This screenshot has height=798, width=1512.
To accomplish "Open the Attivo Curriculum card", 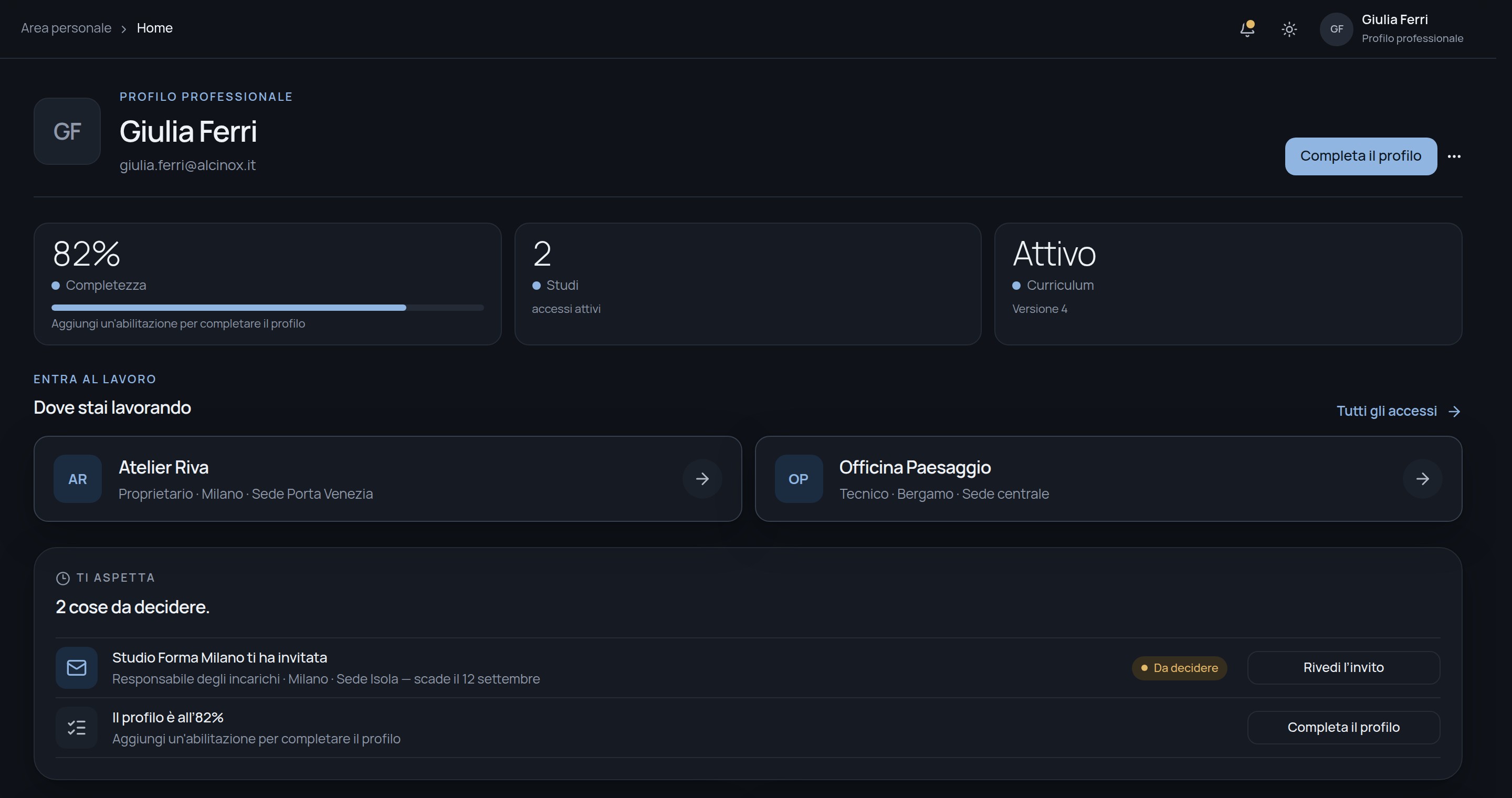I will click(x=1228, y=284).
